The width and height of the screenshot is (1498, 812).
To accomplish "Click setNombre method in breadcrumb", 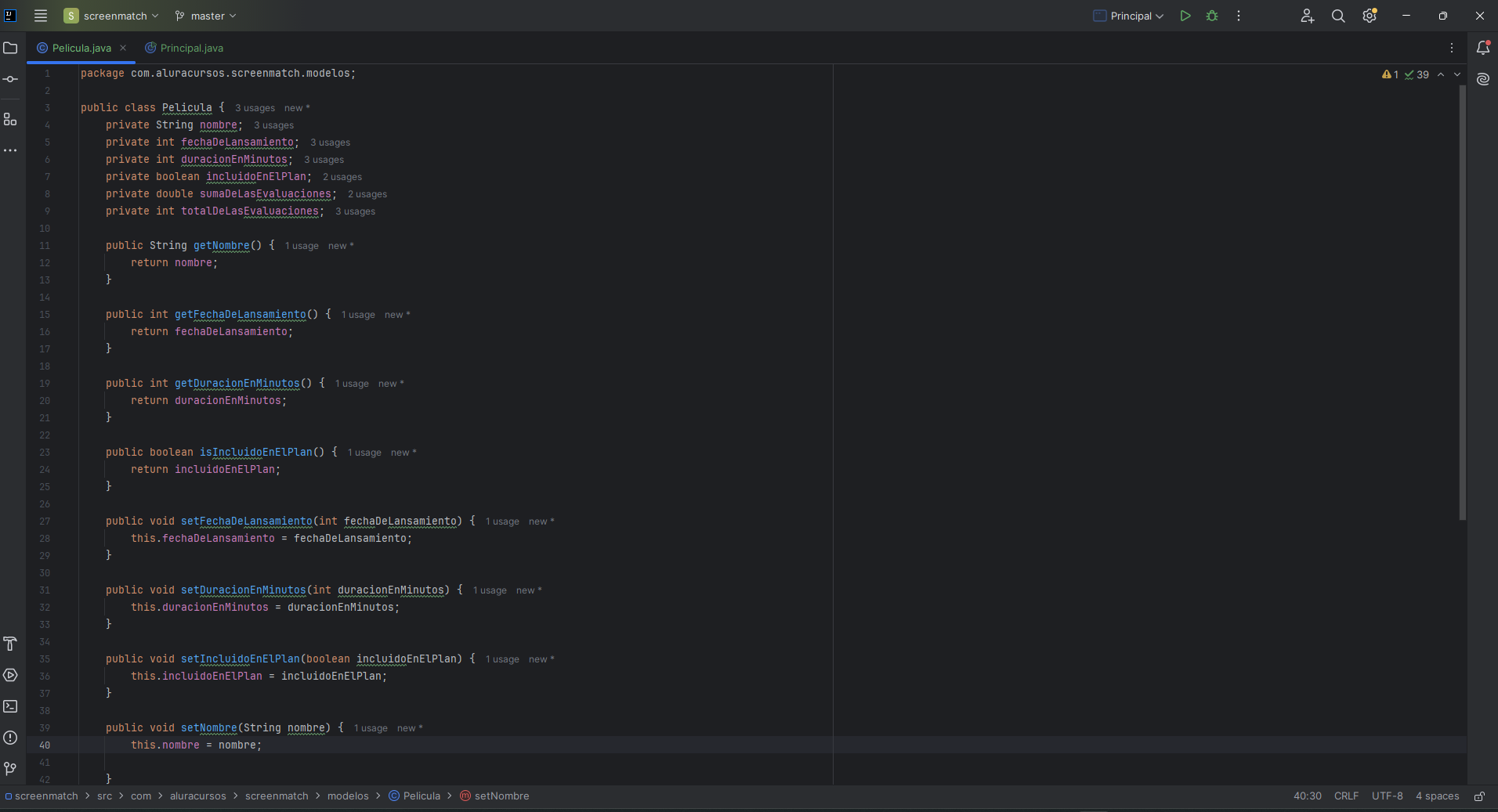I will [x=494, y=796].
